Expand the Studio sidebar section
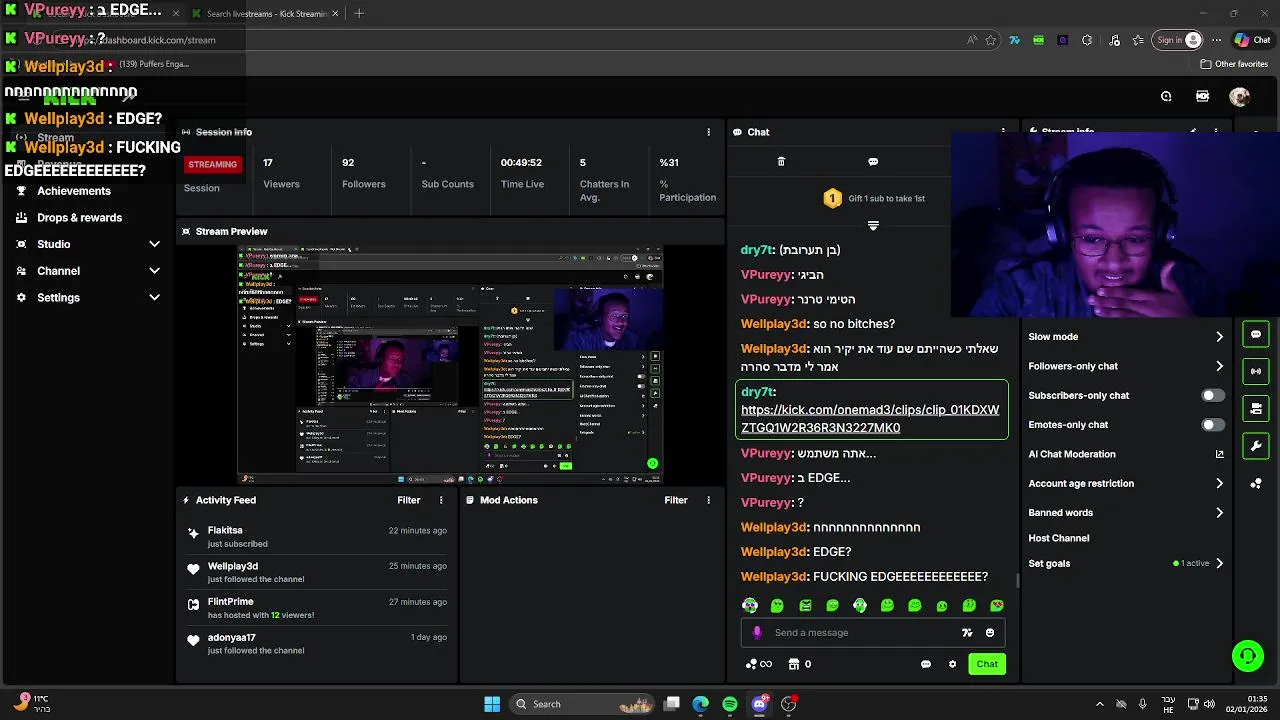This screenshot has width=1280, height=720. pos(154,244)
